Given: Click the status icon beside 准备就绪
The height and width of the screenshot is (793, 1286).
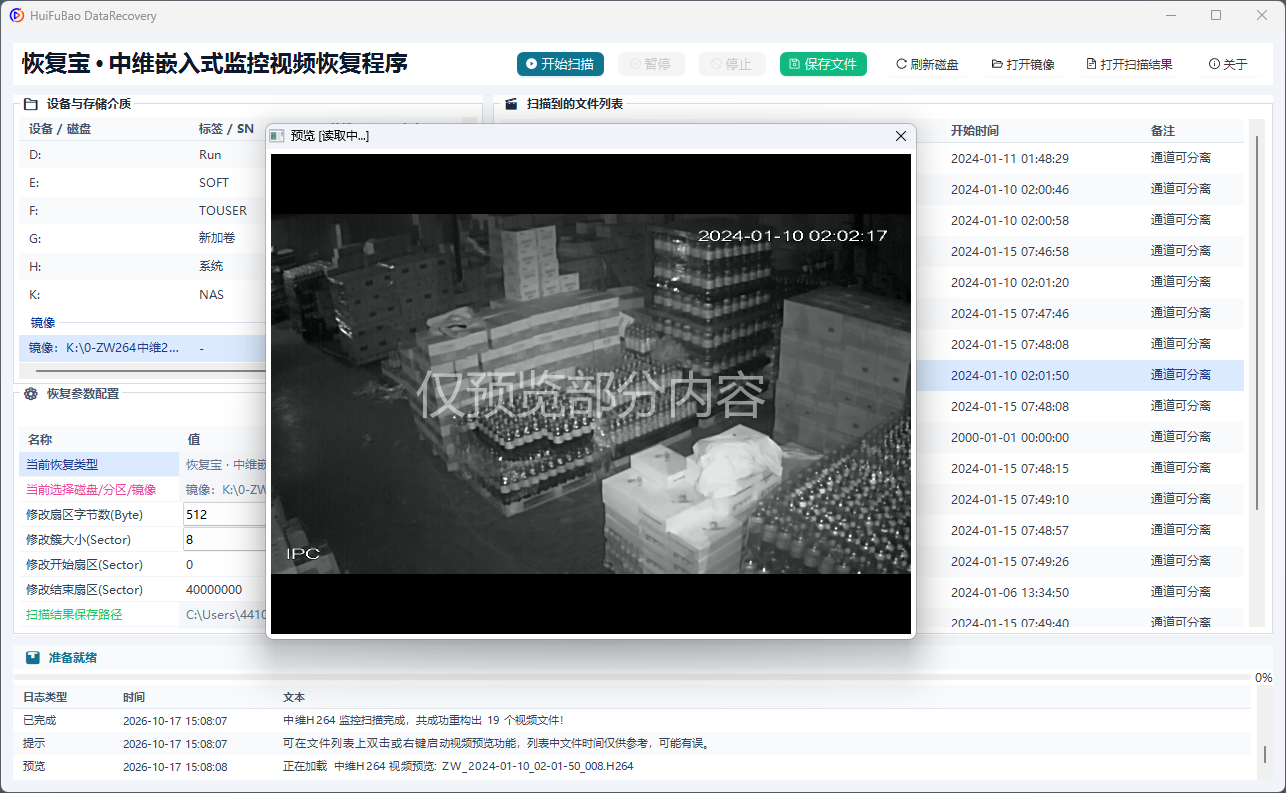Looking at the screenshot, I should click(x=33, y=658).
